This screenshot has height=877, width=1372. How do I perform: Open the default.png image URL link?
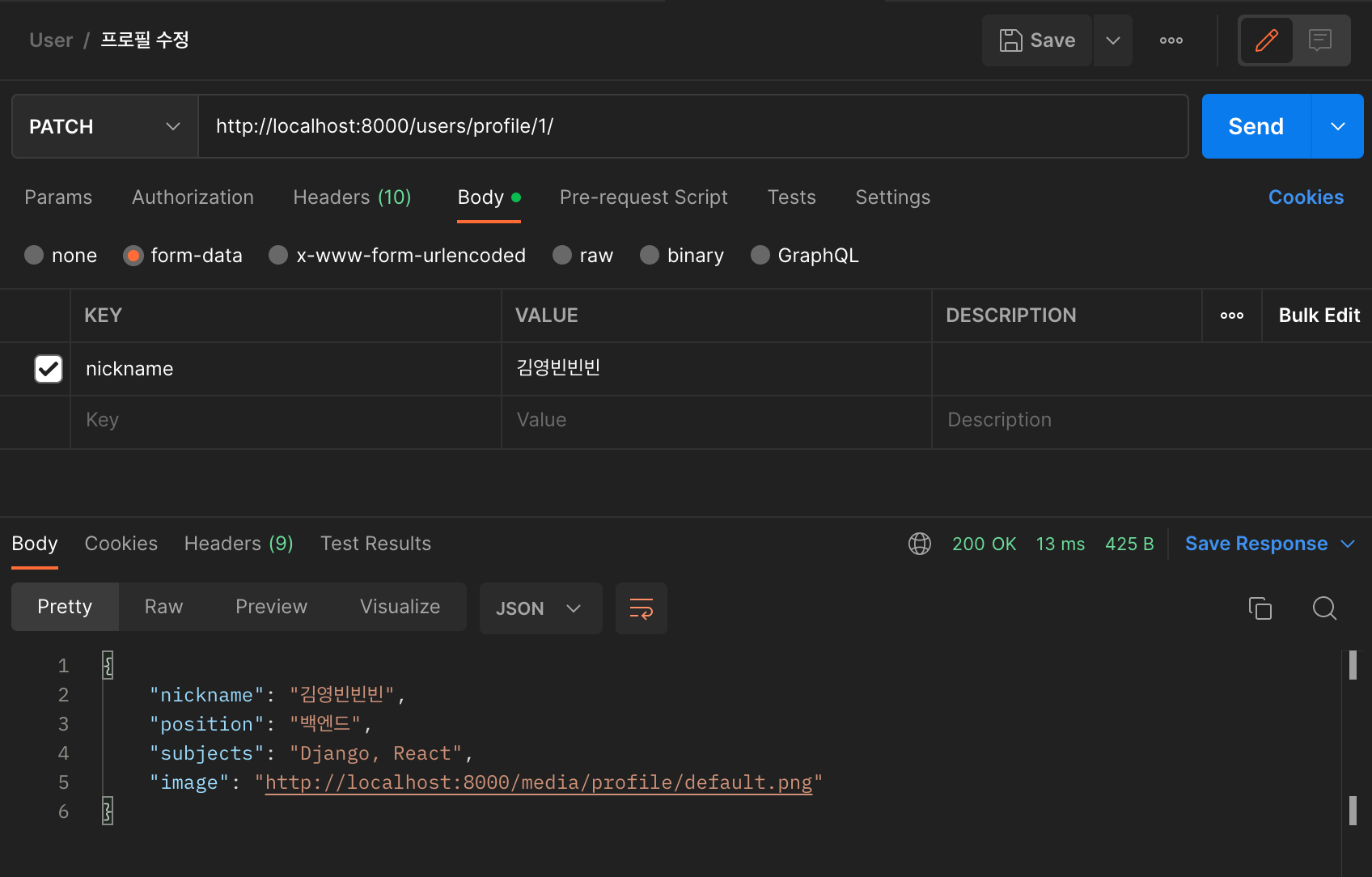pos(539,782)
